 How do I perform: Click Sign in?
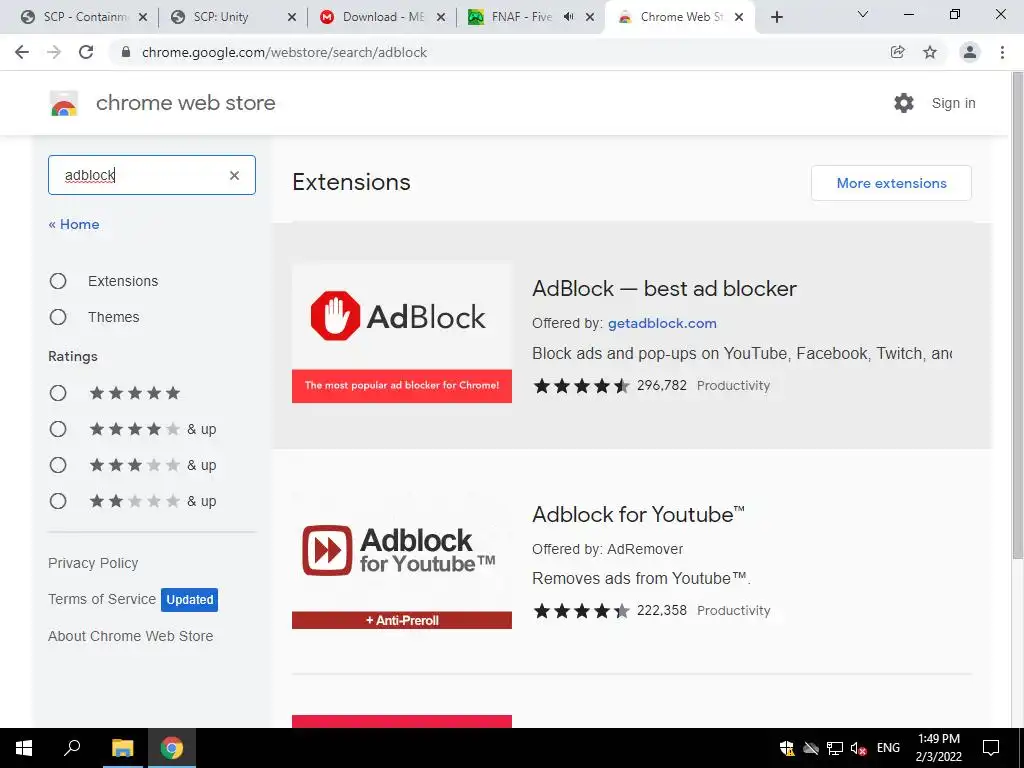coord(953,103)
